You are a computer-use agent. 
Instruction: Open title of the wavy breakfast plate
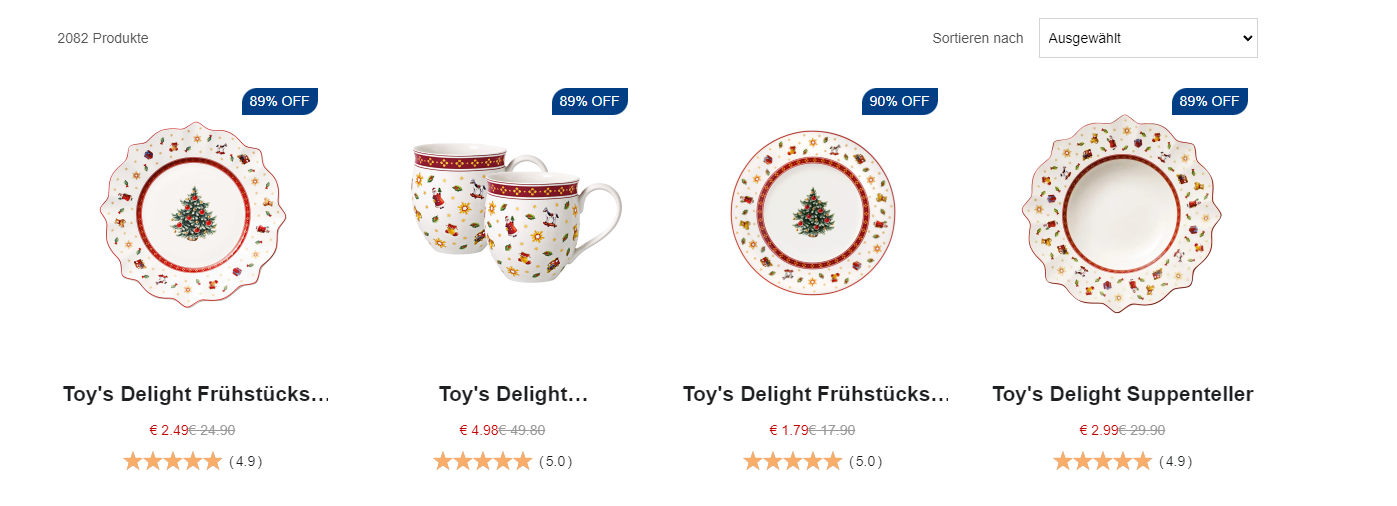196,394
